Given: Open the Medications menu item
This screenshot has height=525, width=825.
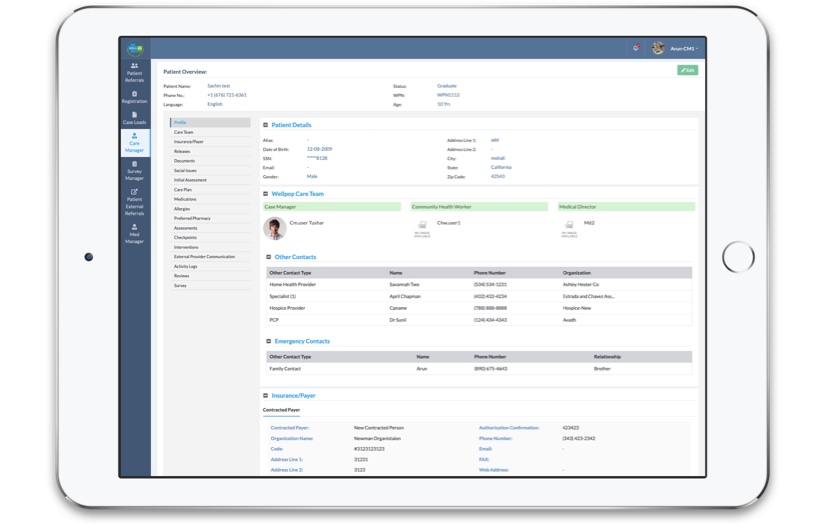Looking at the screenshot, I should pos(210,199).
